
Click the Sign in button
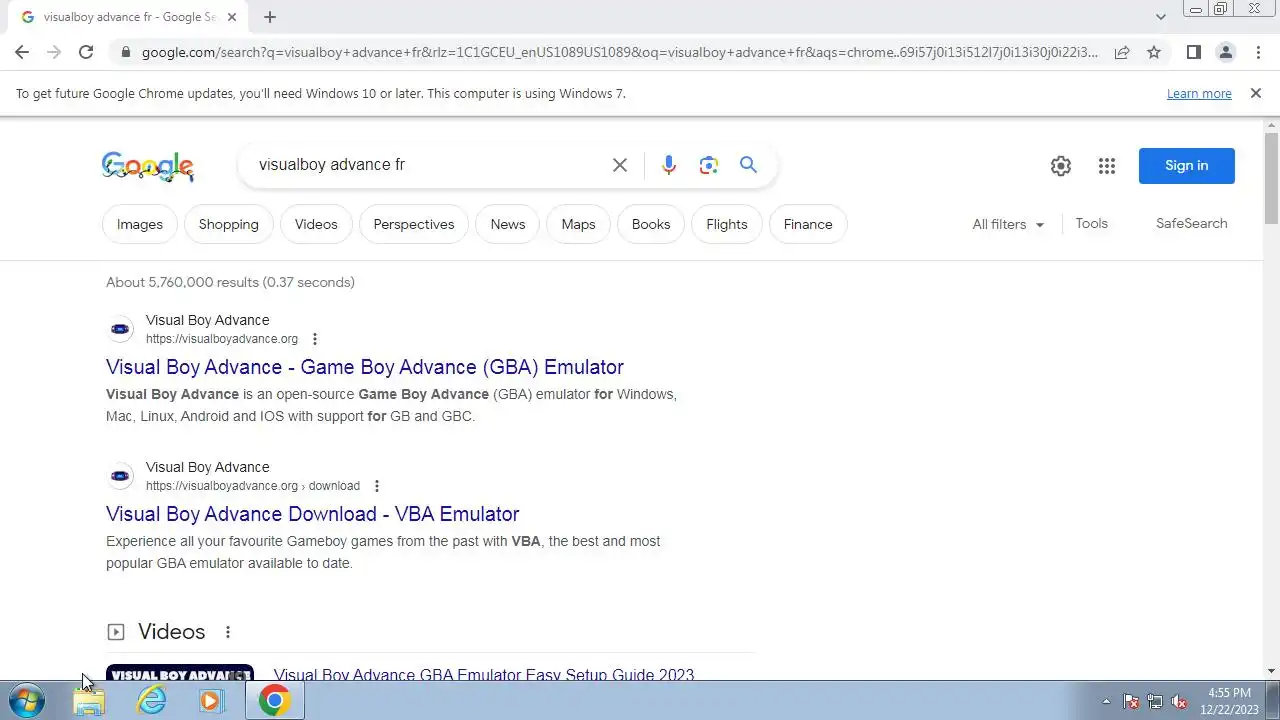(1187, 166)
